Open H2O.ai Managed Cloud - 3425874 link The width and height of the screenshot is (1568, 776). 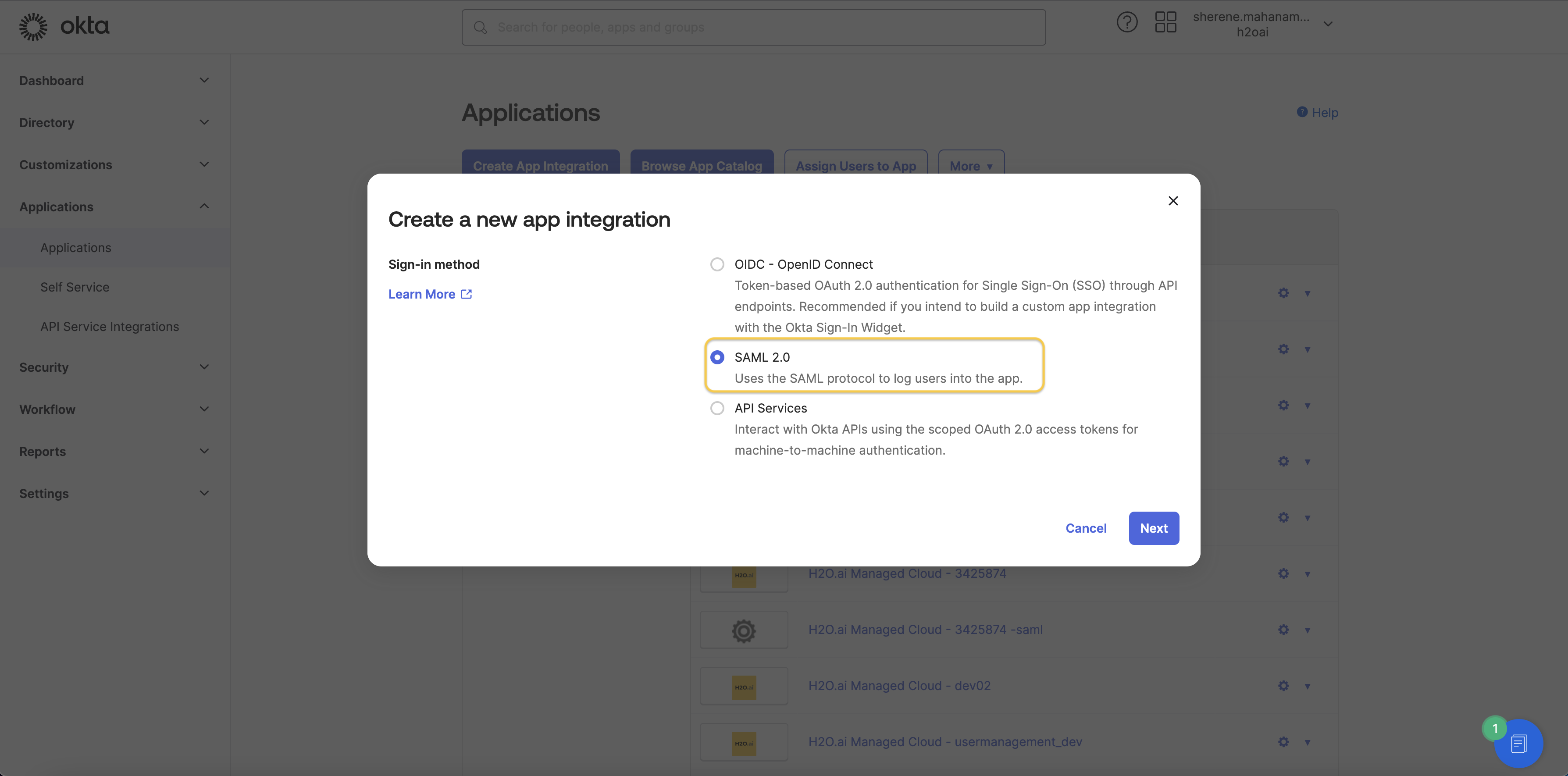[x=907, y=573]
